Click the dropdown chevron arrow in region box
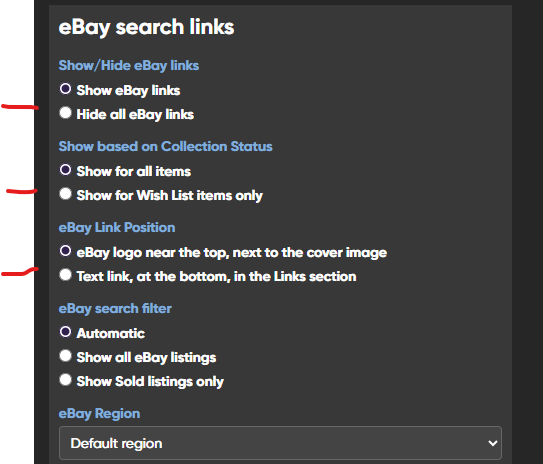Screen dimensions: 543x464 pos(492,443)
